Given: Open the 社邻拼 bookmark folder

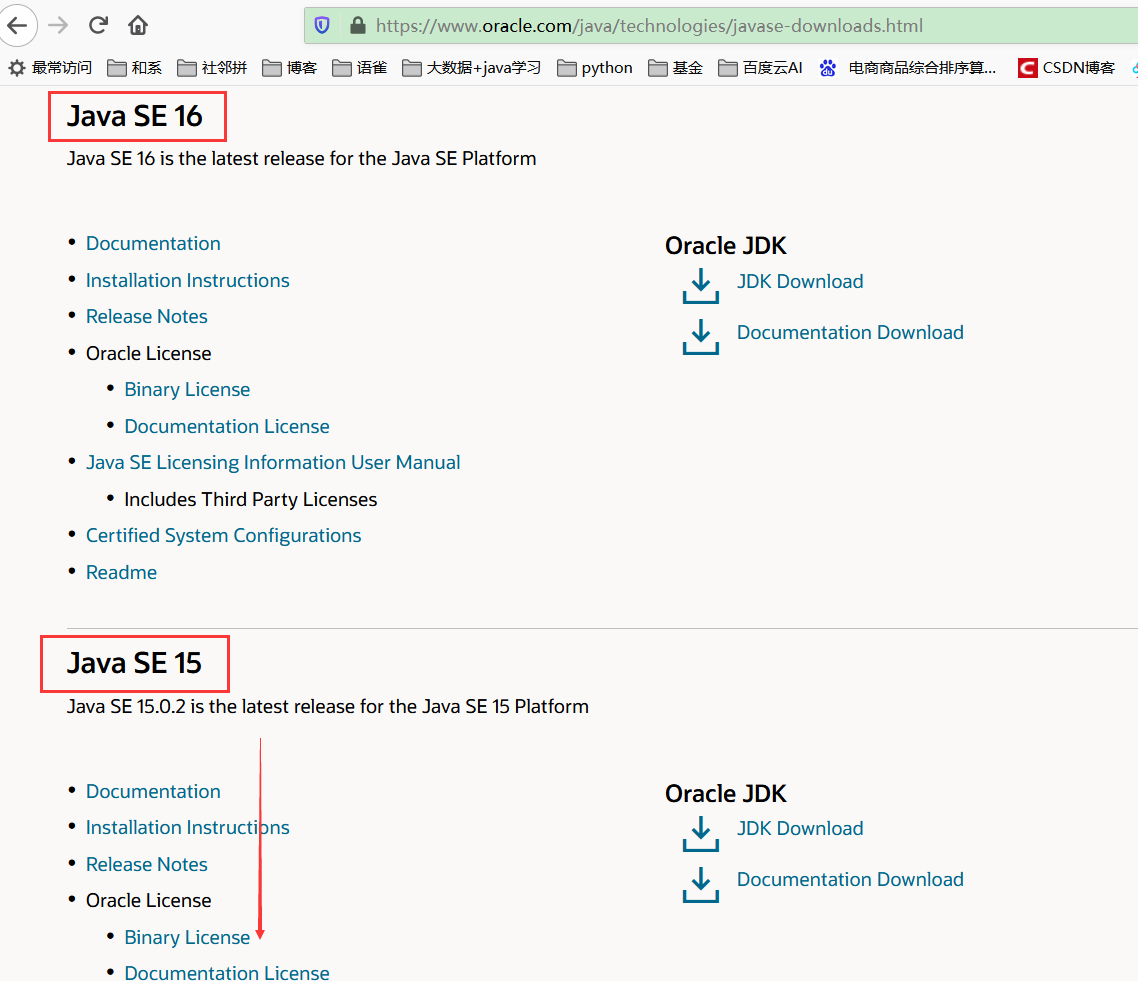Looking at the screenshot, I should (212, 67).
